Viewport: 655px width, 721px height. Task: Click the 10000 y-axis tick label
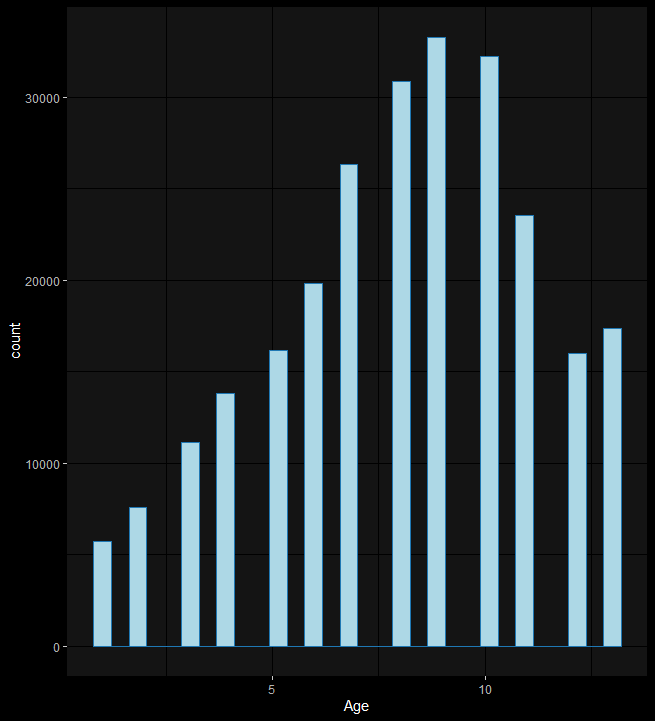[x=42, y=464]
